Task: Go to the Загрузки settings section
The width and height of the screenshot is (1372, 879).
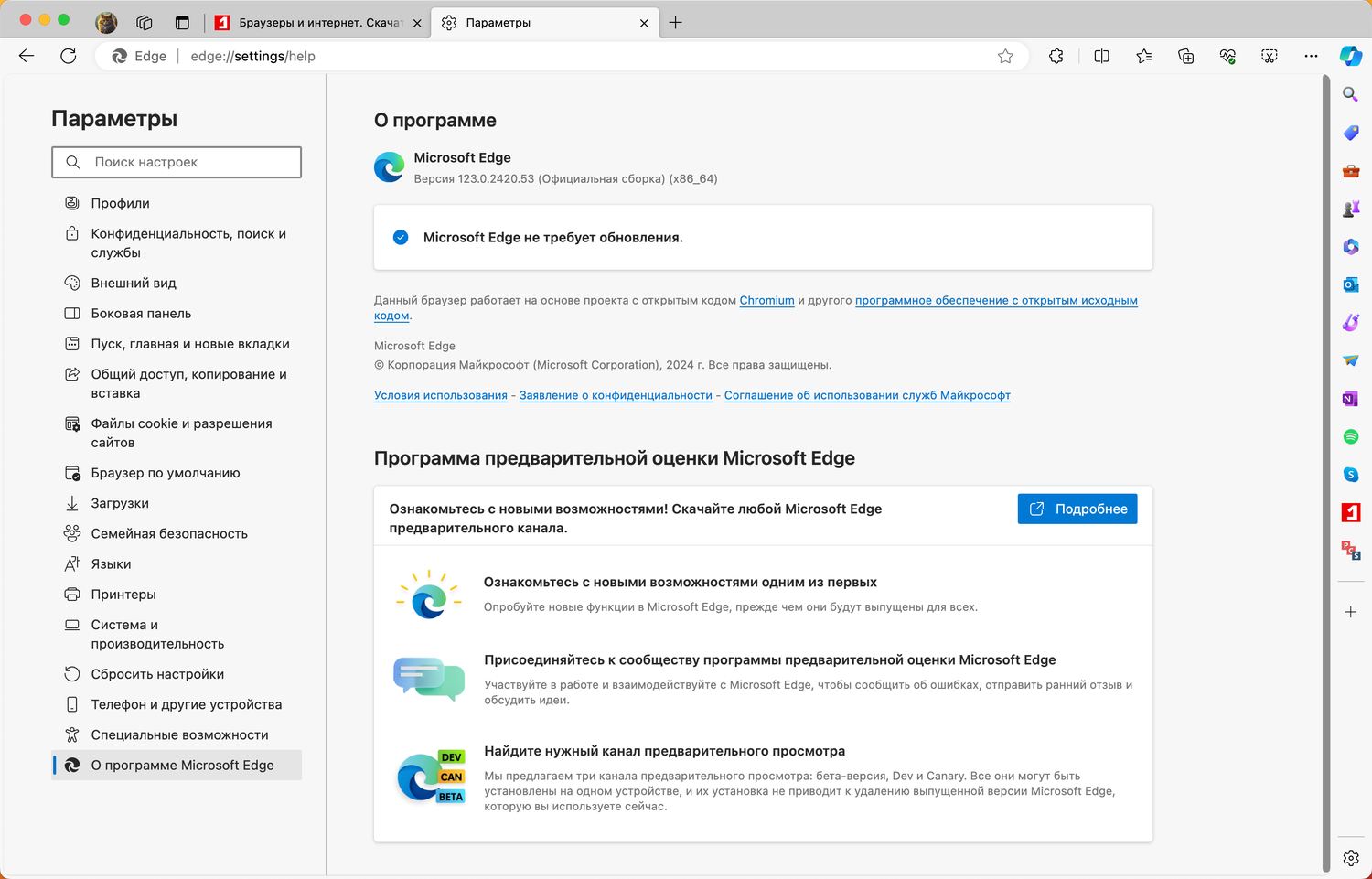Action: pyautogui.click(x=120, y=503)
